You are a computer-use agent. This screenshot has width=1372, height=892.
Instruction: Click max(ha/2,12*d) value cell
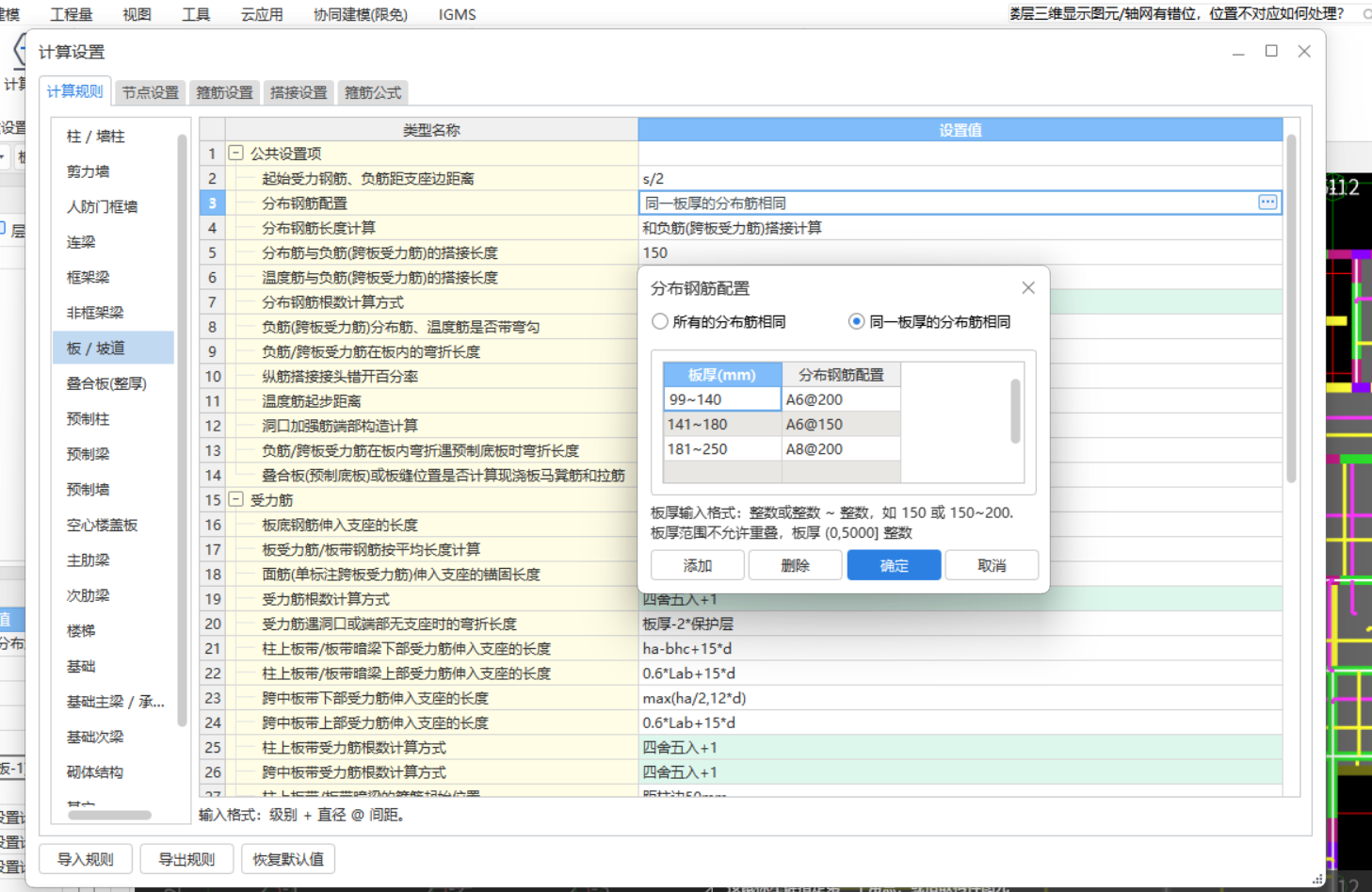coord(960,698)
